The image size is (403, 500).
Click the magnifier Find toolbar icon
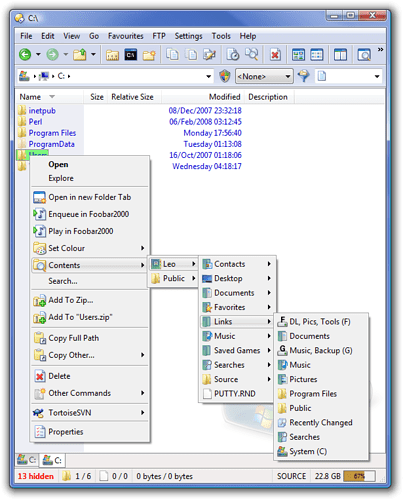252,54
